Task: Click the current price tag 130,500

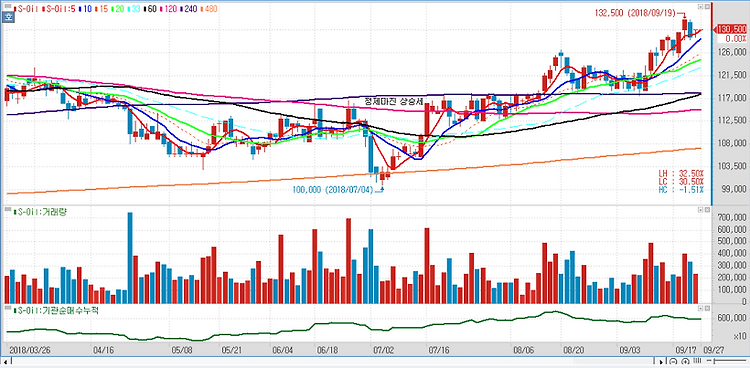Action: pyautogui.click(x=732, y=30)
